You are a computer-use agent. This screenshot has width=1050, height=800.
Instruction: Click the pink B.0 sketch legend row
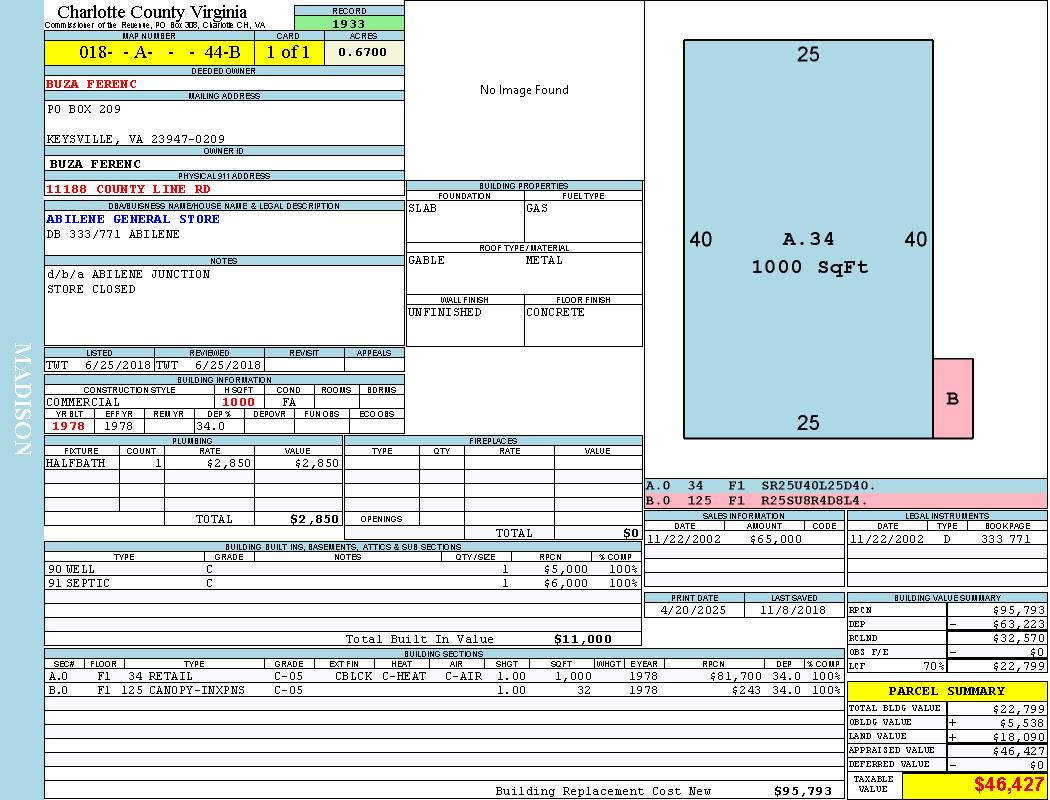(845, 500)
